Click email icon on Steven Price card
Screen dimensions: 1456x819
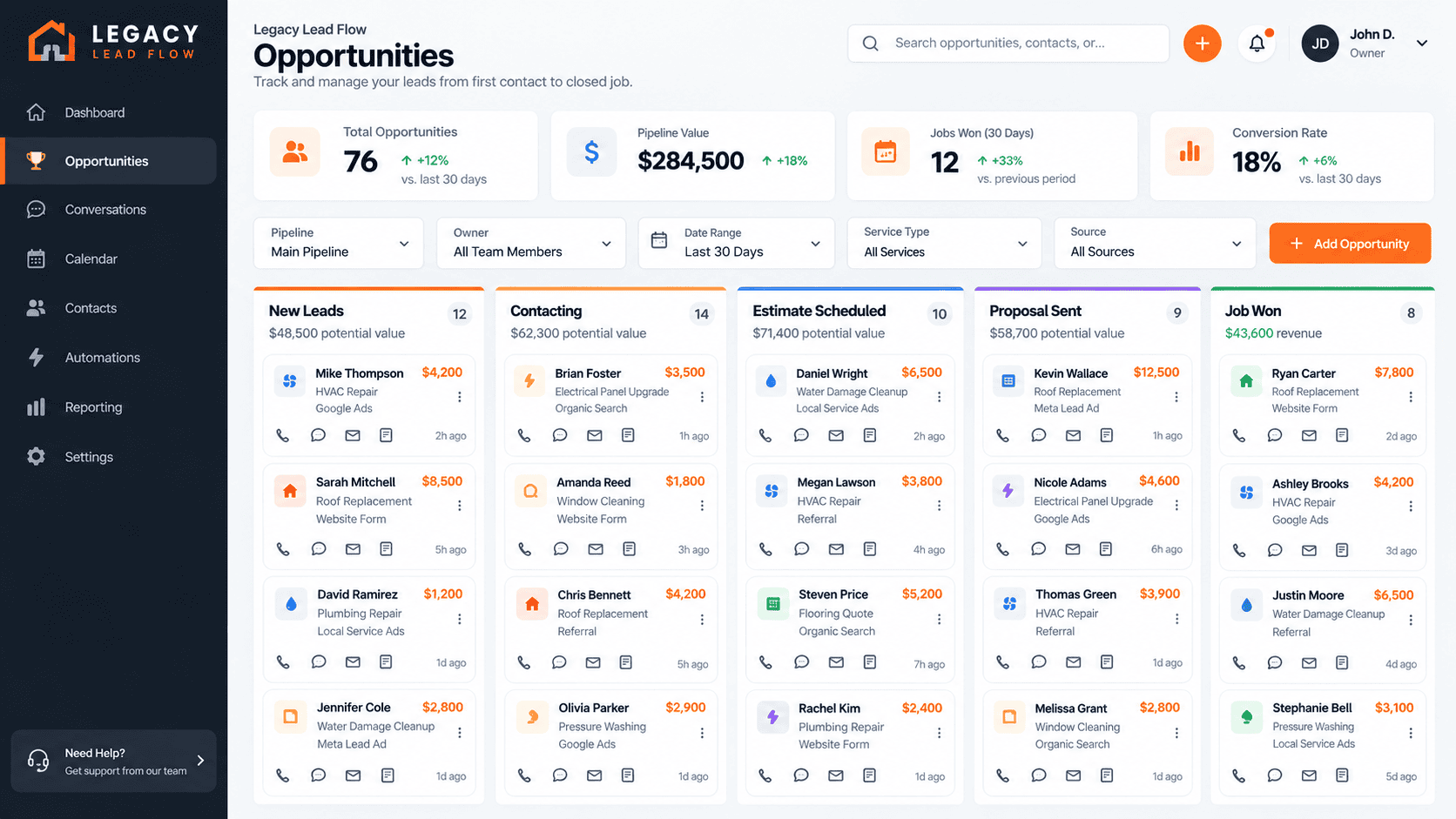tap(836, 662)
